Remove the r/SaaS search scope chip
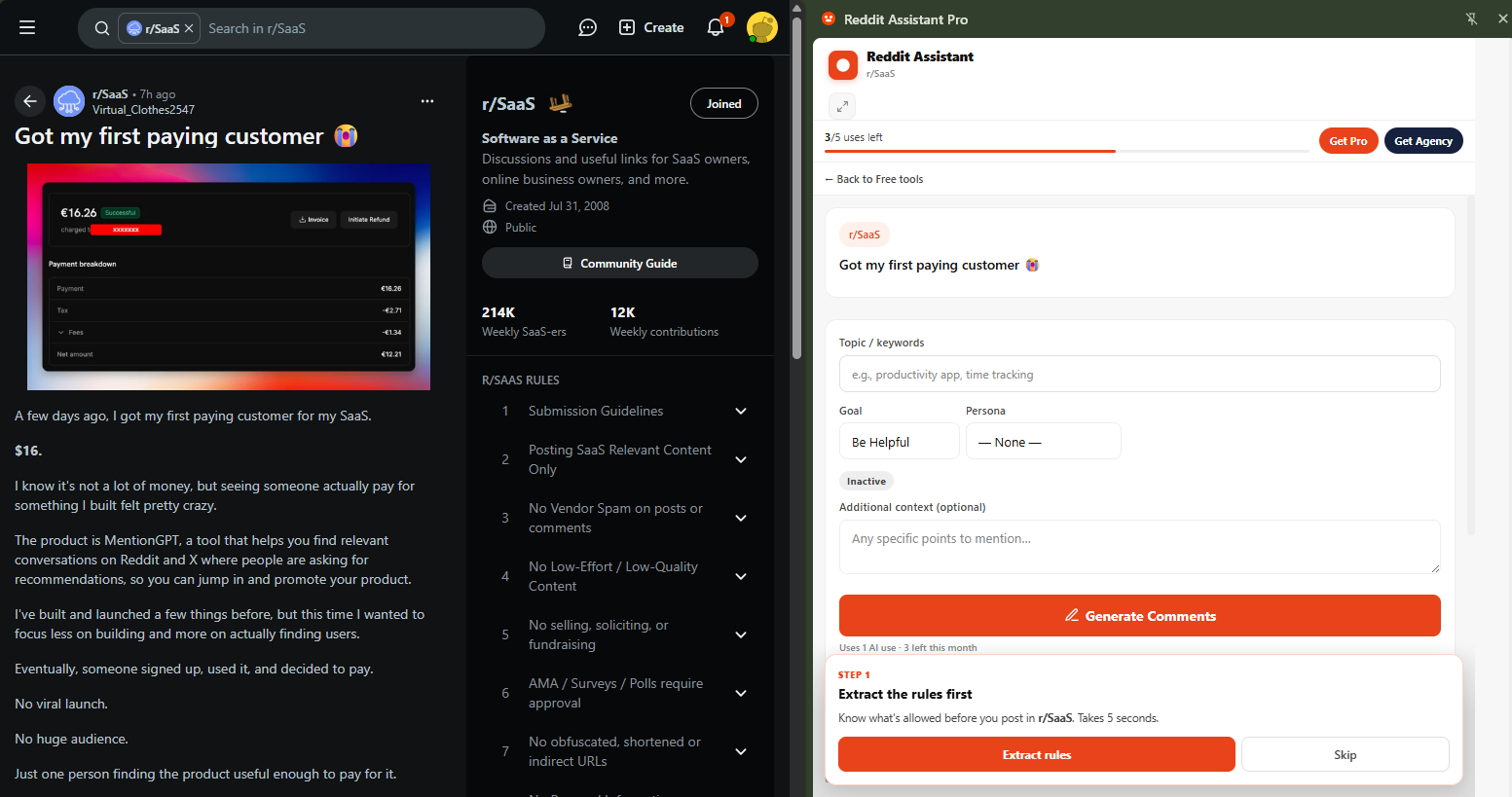Image resolution: width=1512 pixels, height=797 pixels. tap(189, 28)
